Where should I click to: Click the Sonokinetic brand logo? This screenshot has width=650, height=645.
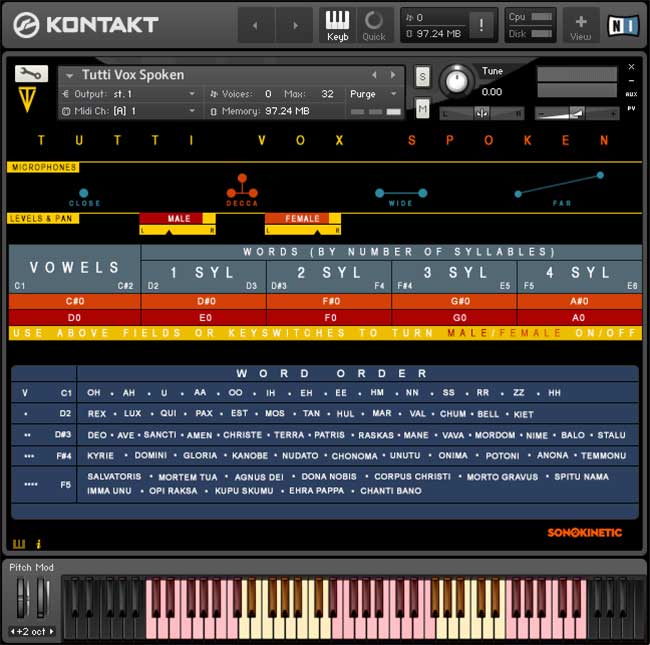pos(585,532)
